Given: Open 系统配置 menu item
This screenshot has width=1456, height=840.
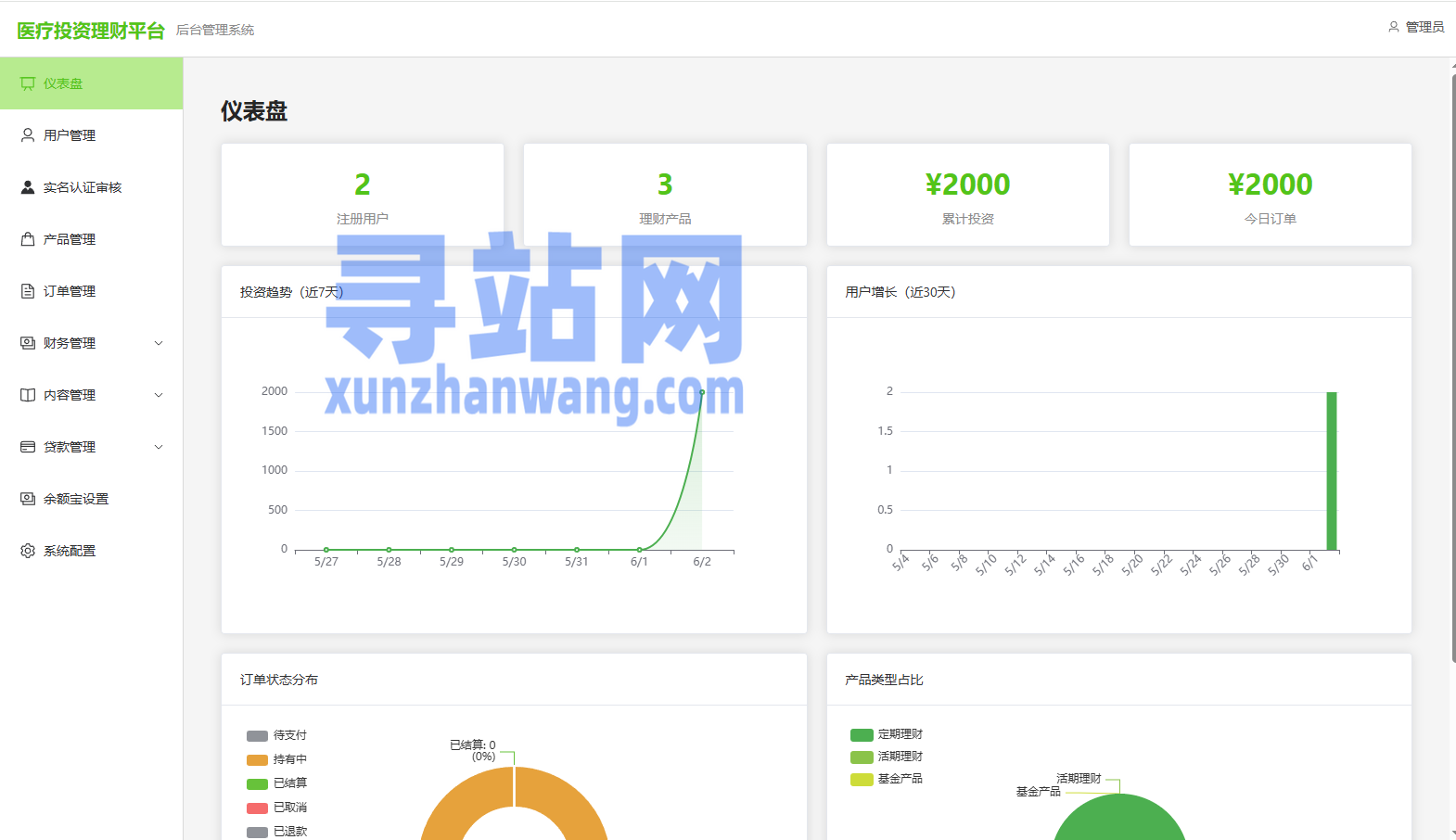Looking at the screenshot, I should pos(92,551).
